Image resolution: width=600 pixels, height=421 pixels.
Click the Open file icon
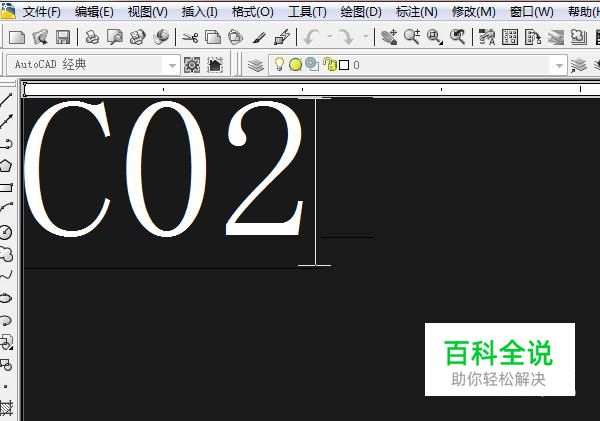pos(40,37)
